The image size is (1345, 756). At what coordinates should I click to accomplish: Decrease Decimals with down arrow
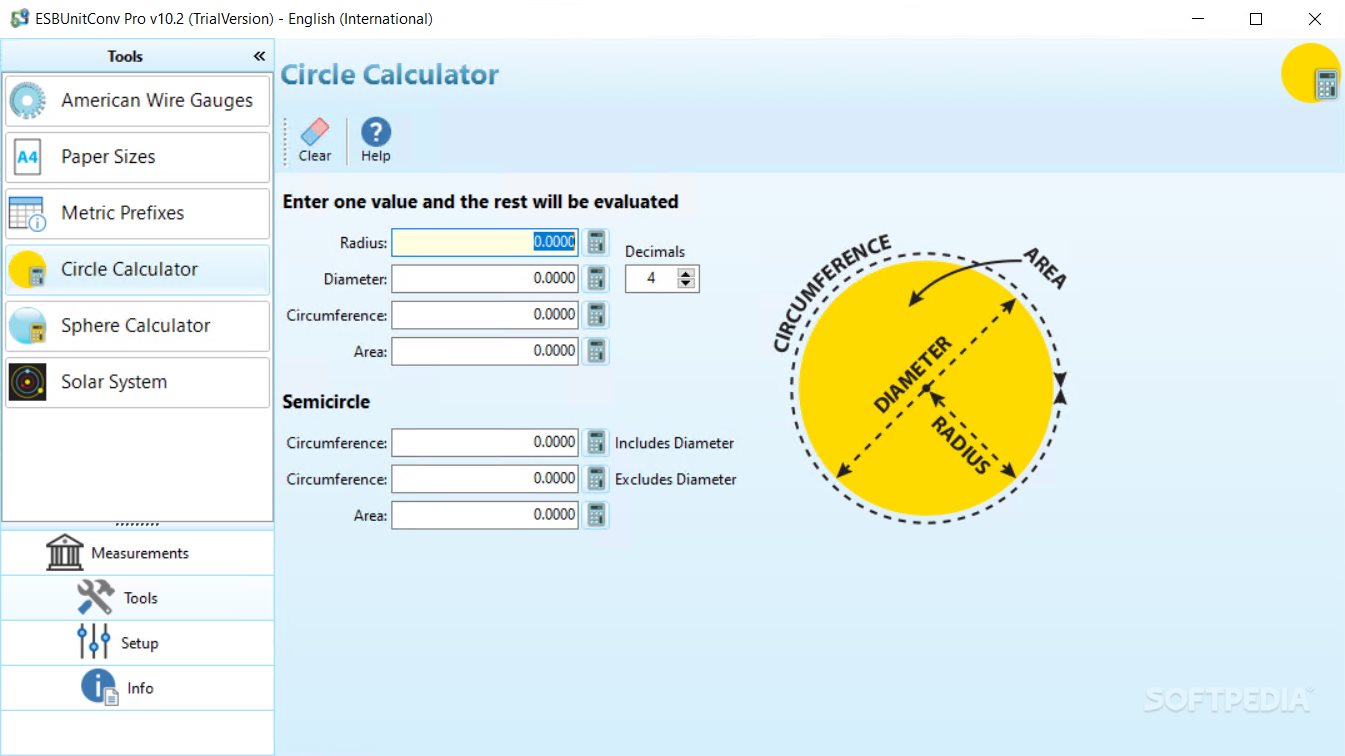[x=686, y=284]
